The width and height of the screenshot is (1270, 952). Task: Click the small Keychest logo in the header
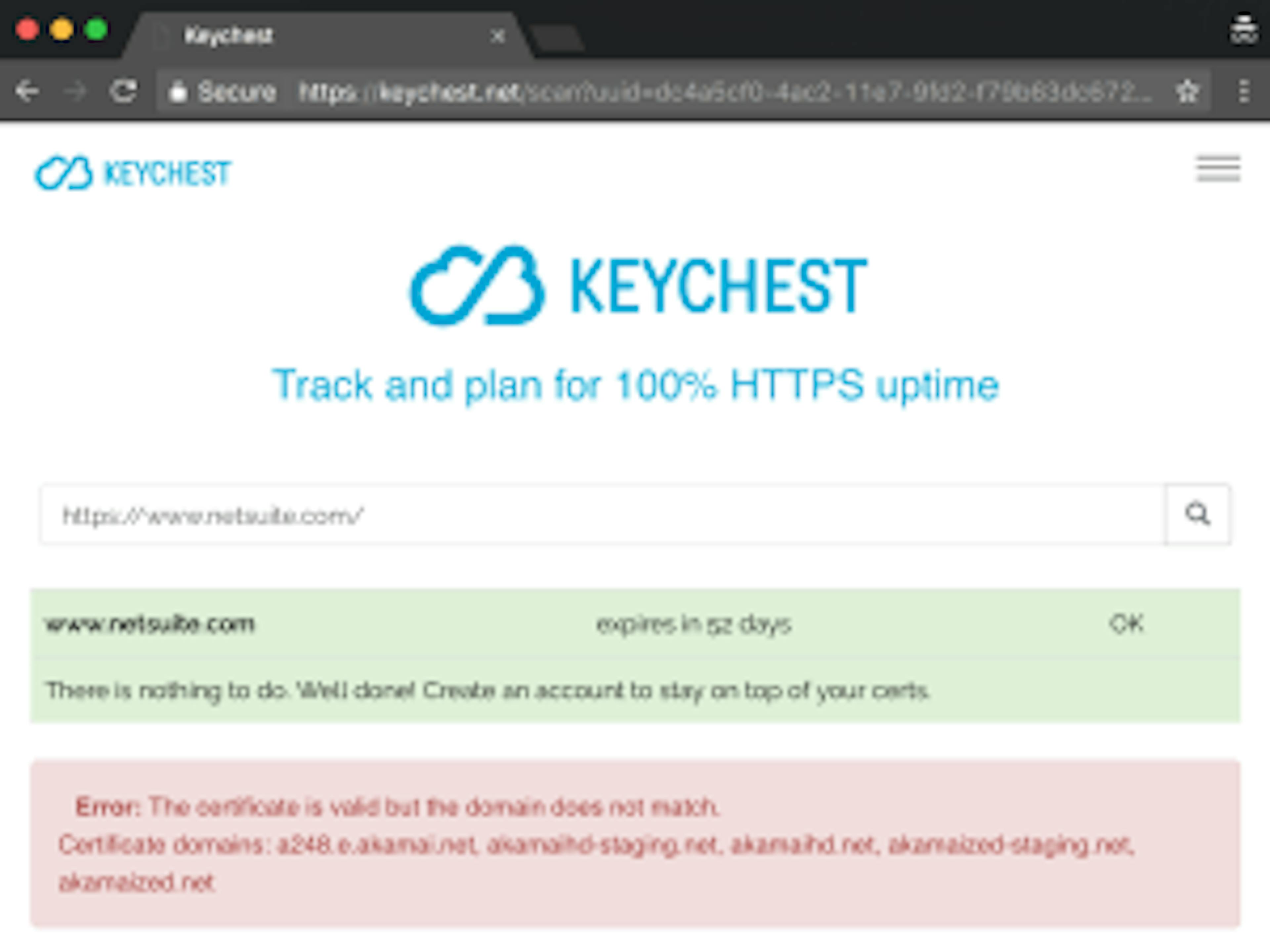[133, 173]
